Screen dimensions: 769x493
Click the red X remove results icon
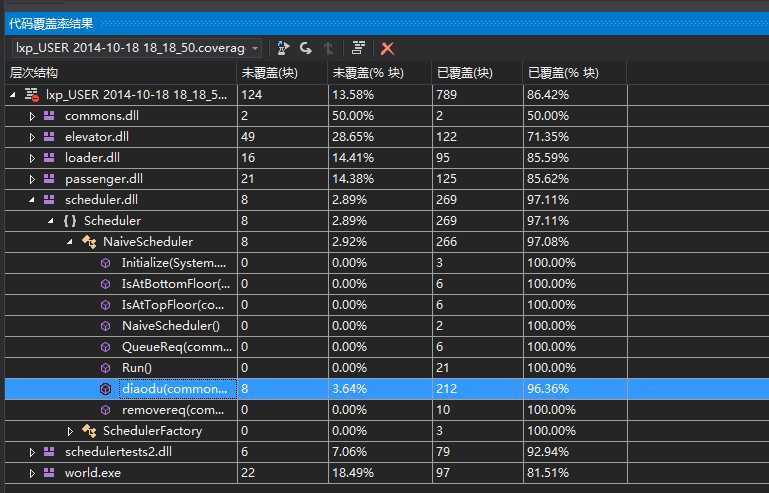coord(387,48)
